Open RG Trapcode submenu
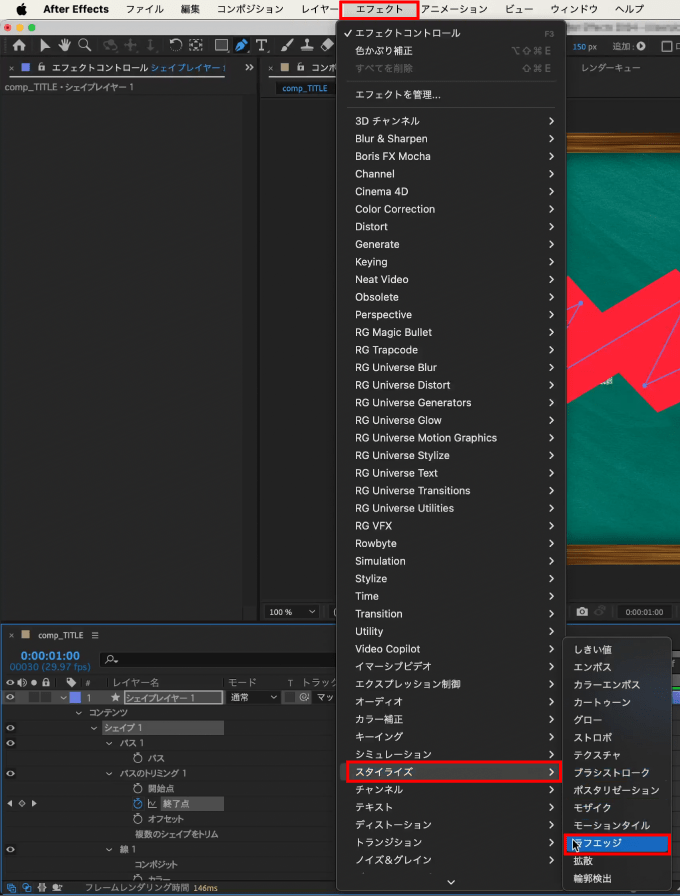The height and width of the screenshot is (896, 680). coord(454,350)
